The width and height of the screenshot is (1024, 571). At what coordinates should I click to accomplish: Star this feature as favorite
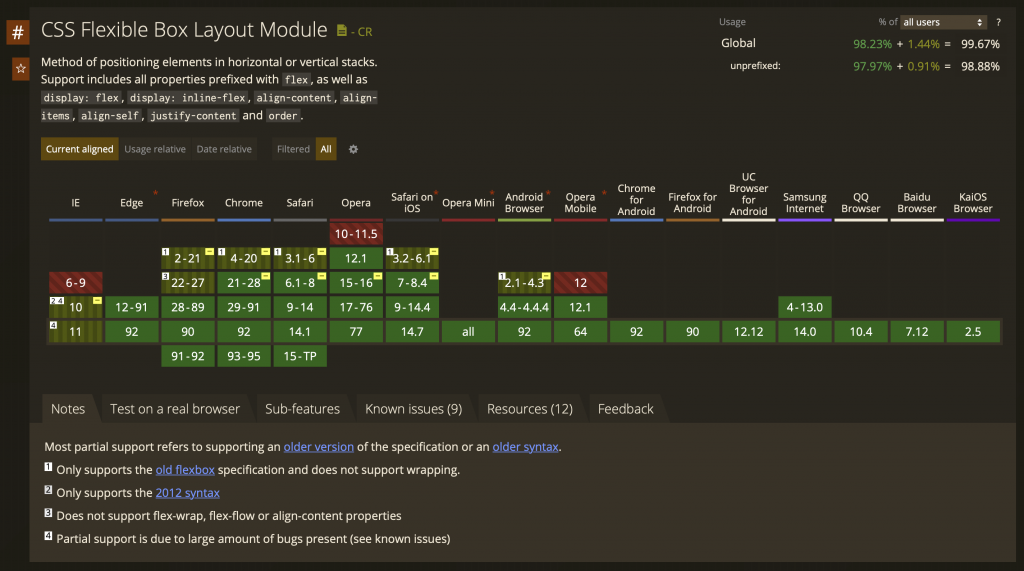click(21, 69)
